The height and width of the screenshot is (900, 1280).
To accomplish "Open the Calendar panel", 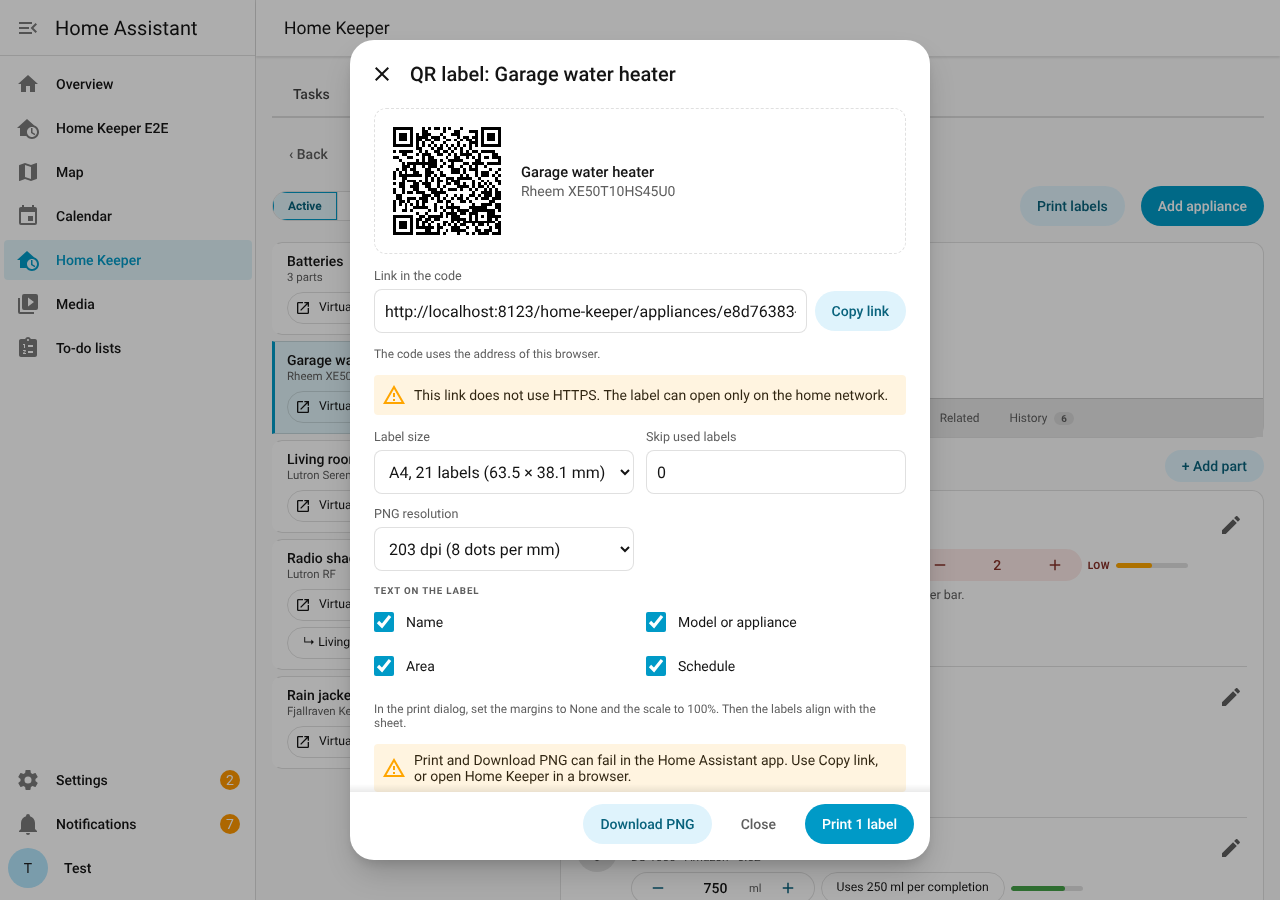I will (128, 216).
